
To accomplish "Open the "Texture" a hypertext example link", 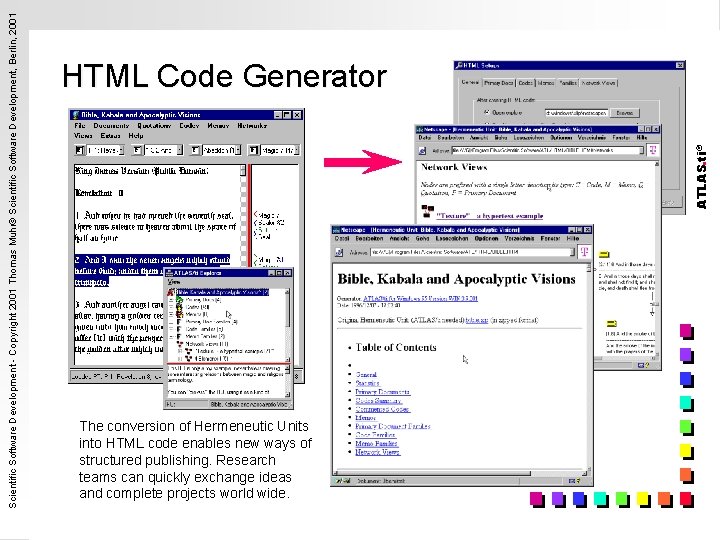I will (x=490, y=215).
